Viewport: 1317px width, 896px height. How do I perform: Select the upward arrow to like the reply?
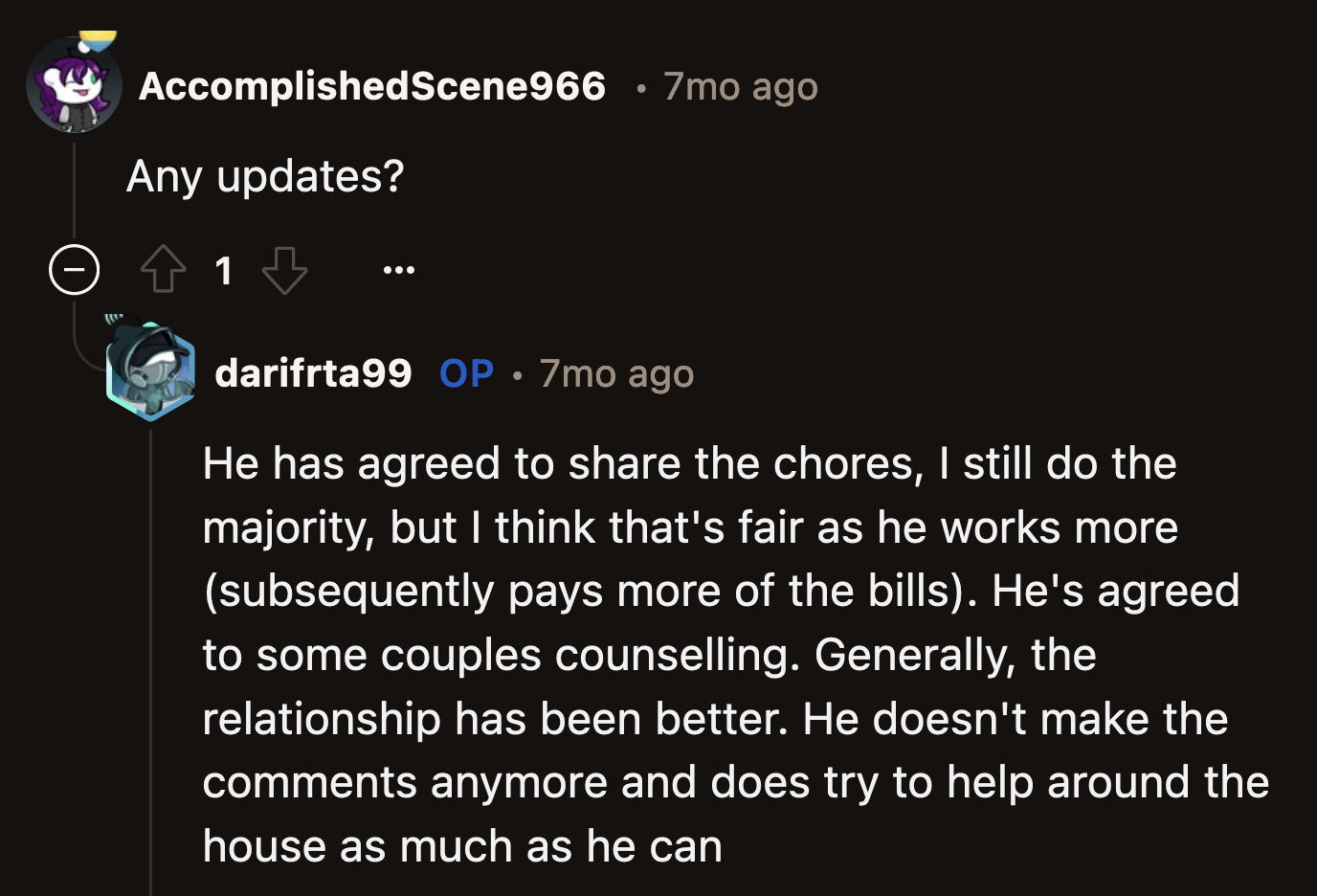164,269
